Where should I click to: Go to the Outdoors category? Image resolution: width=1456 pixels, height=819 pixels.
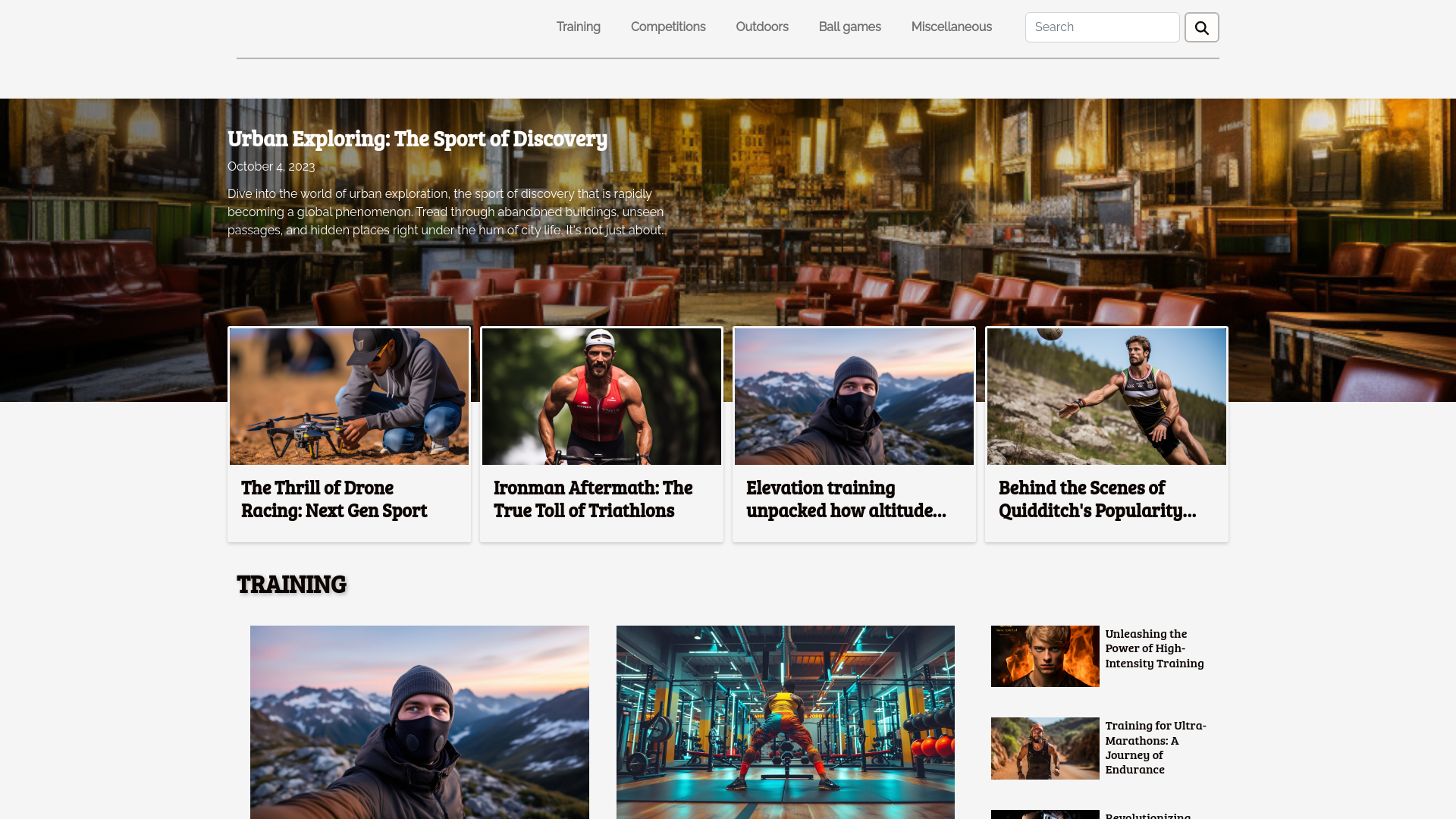762,27
